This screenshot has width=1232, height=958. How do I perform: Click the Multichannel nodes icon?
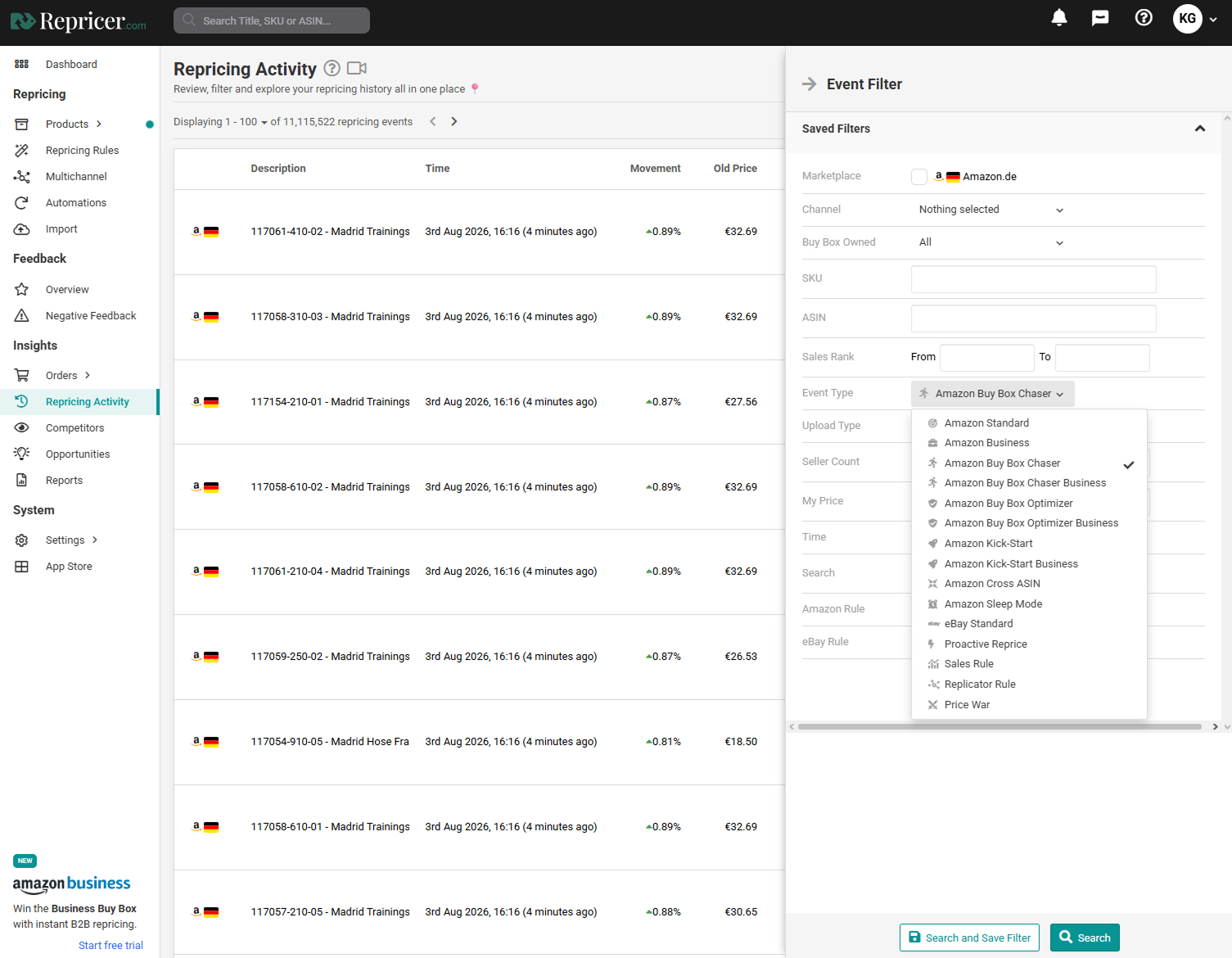tap(22, 177)
